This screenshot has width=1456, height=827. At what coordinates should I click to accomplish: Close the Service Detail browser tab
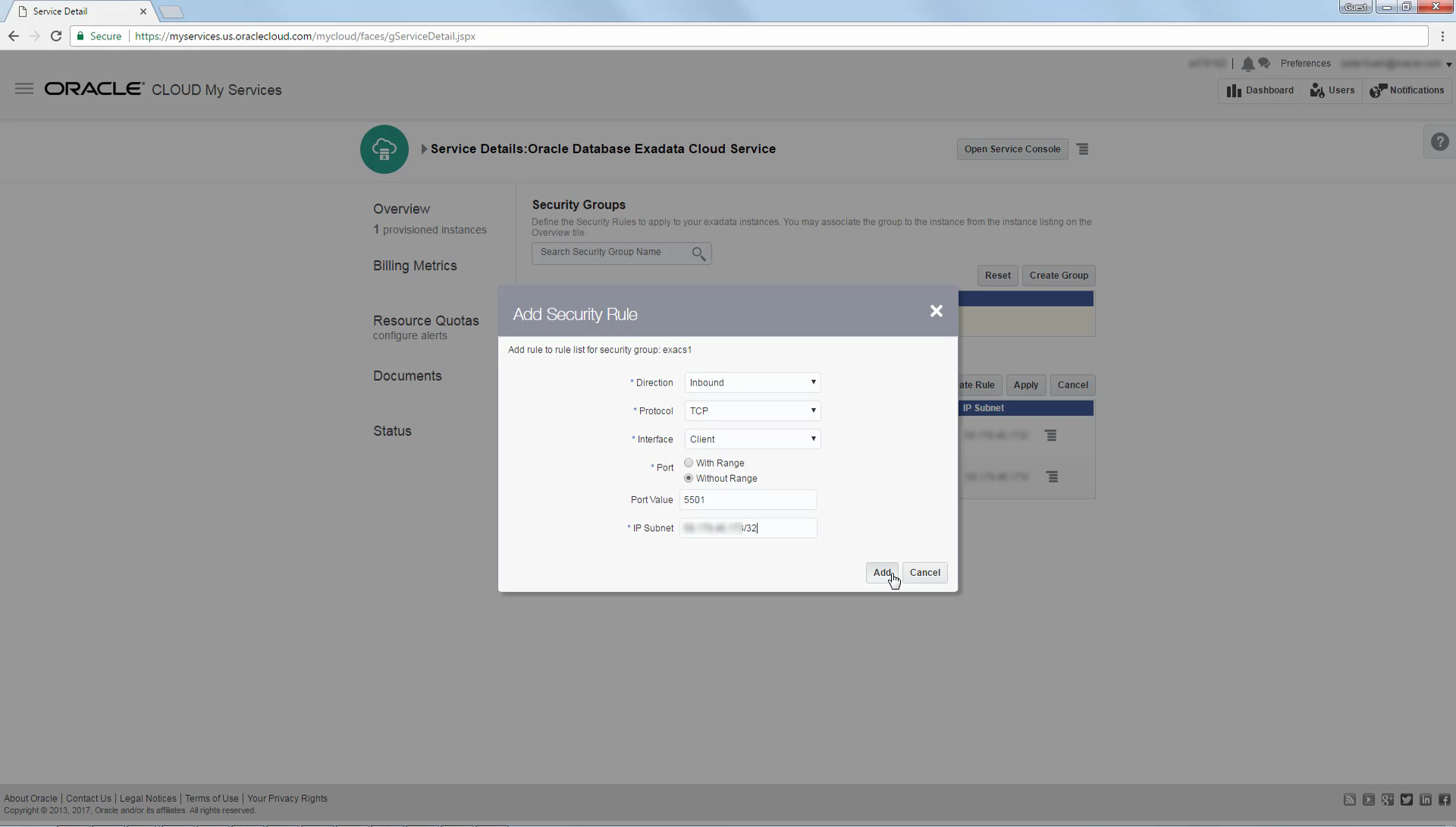tap(143, 11)
